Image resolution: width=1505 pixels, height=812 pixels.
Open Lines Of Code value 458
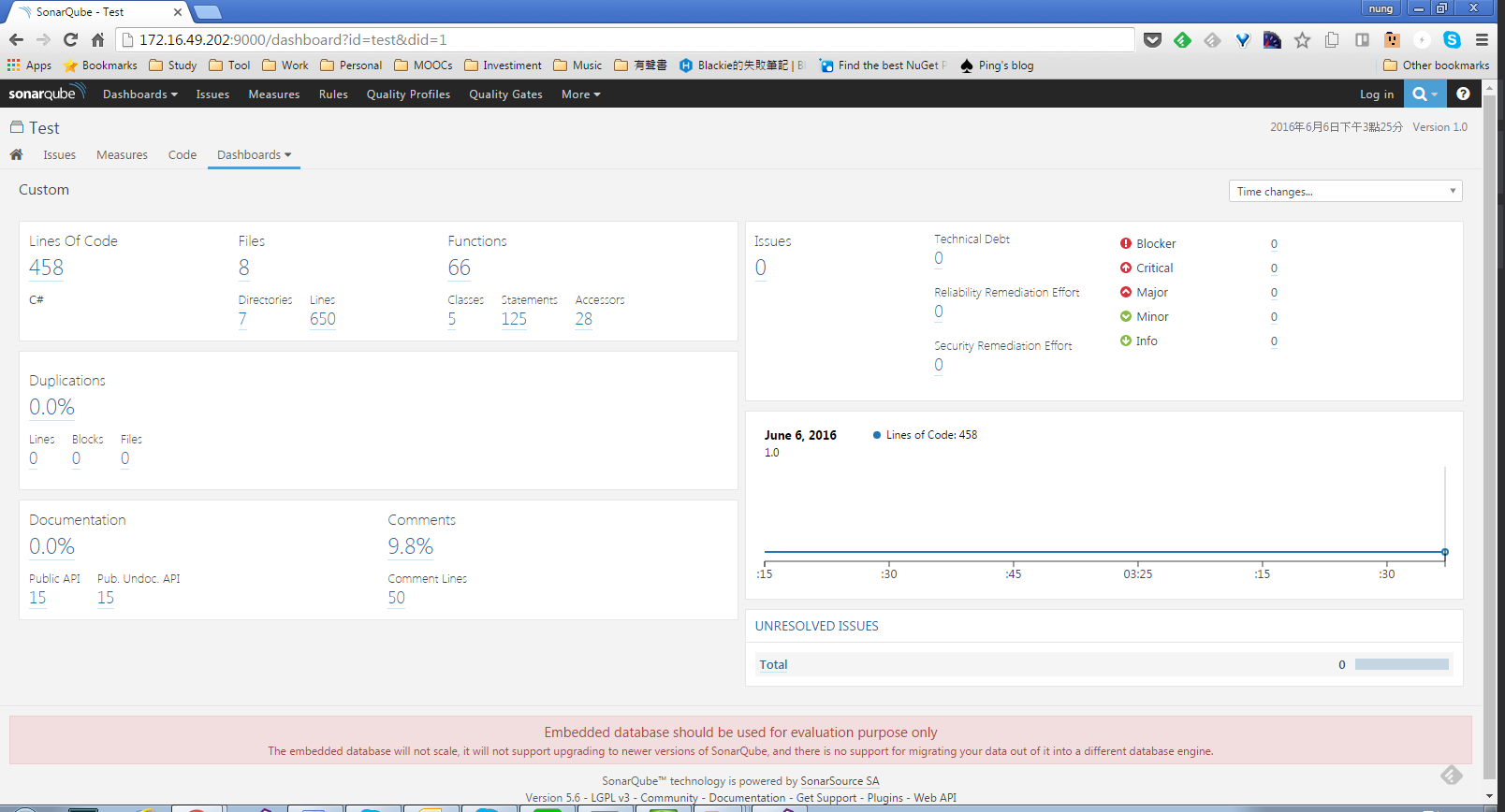(x=46, y=268)
